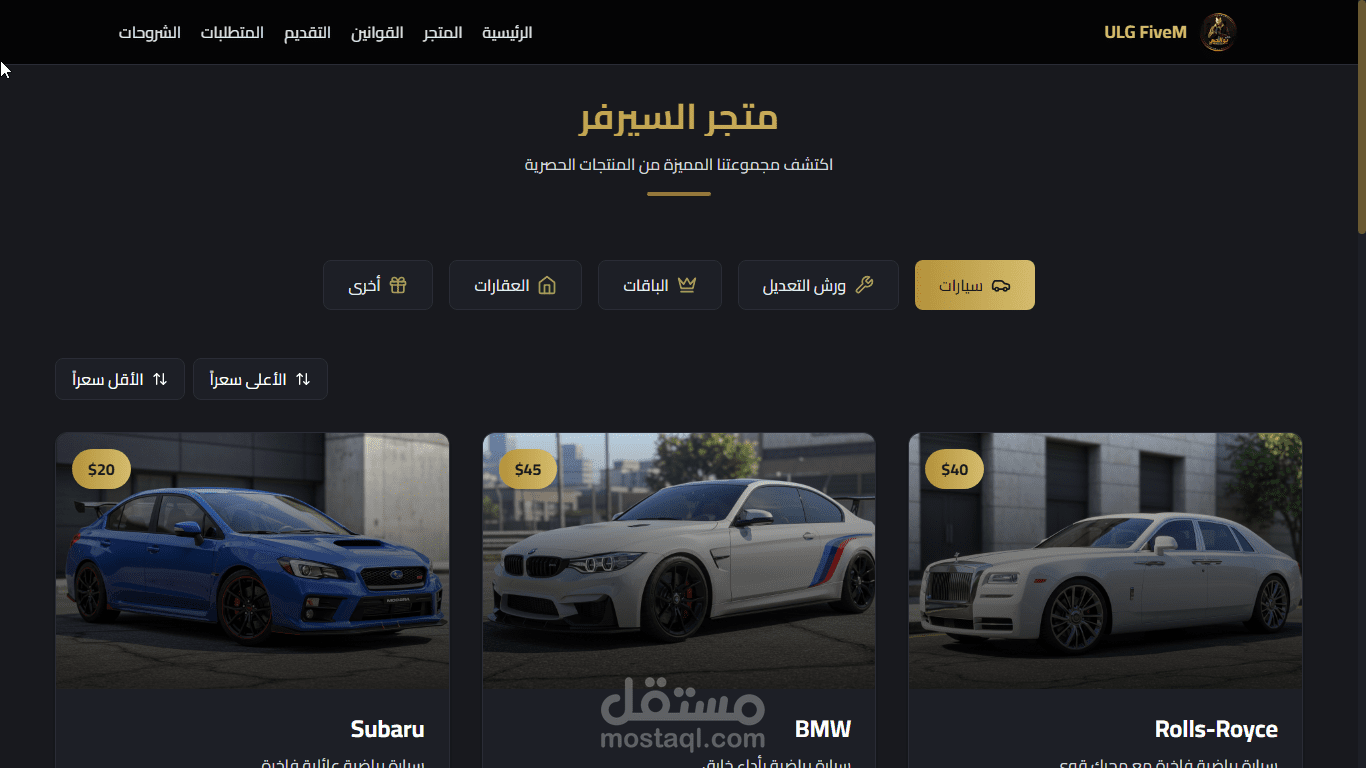The height and width of the screenshot is (768, 1366).
Task: Click the crown icon for الباقات
Action: point(687,286)
